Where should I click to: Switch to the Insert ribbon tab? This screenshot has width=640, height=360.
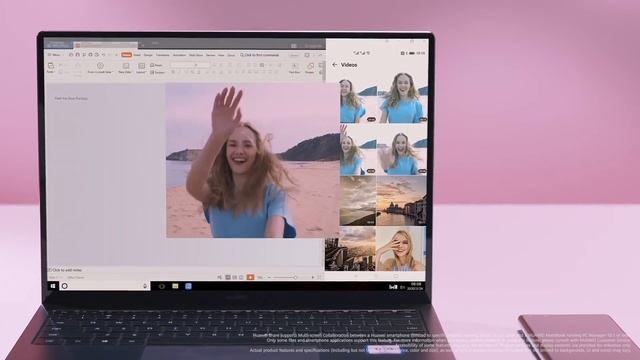(x=137, y=55)
